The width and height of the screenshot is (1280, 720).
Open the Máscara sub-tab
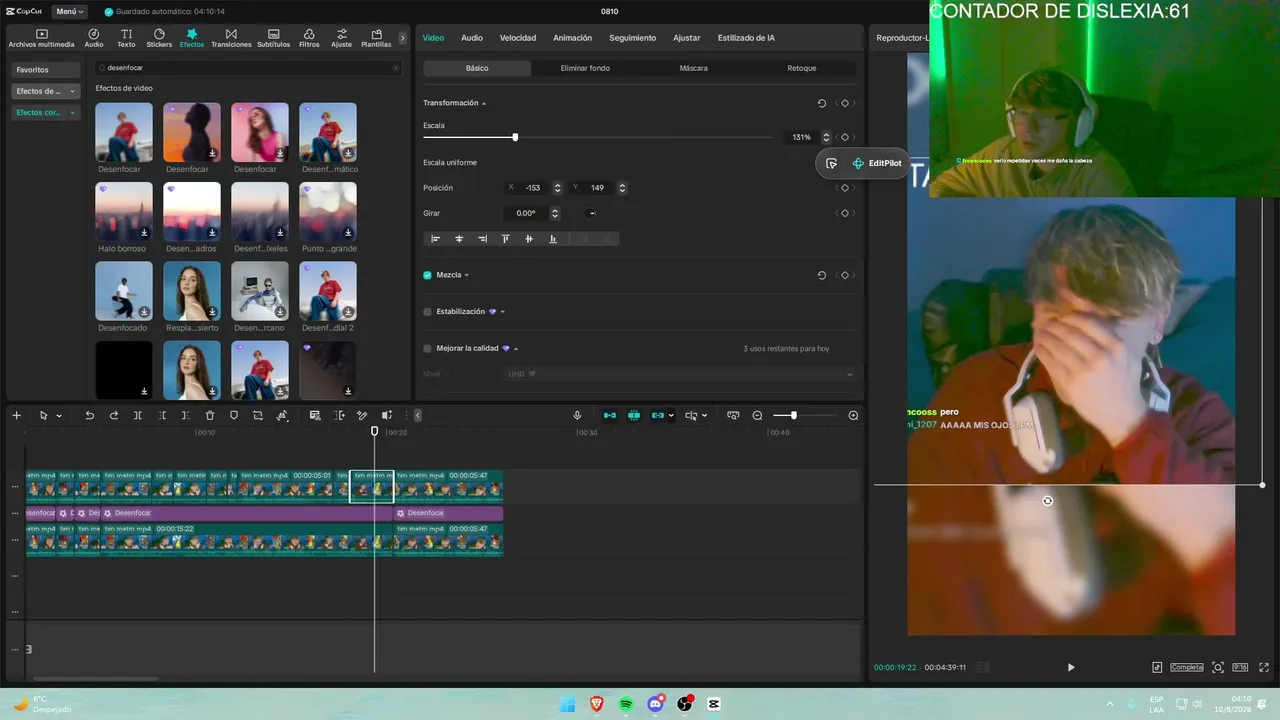click(x=693, y=68)
